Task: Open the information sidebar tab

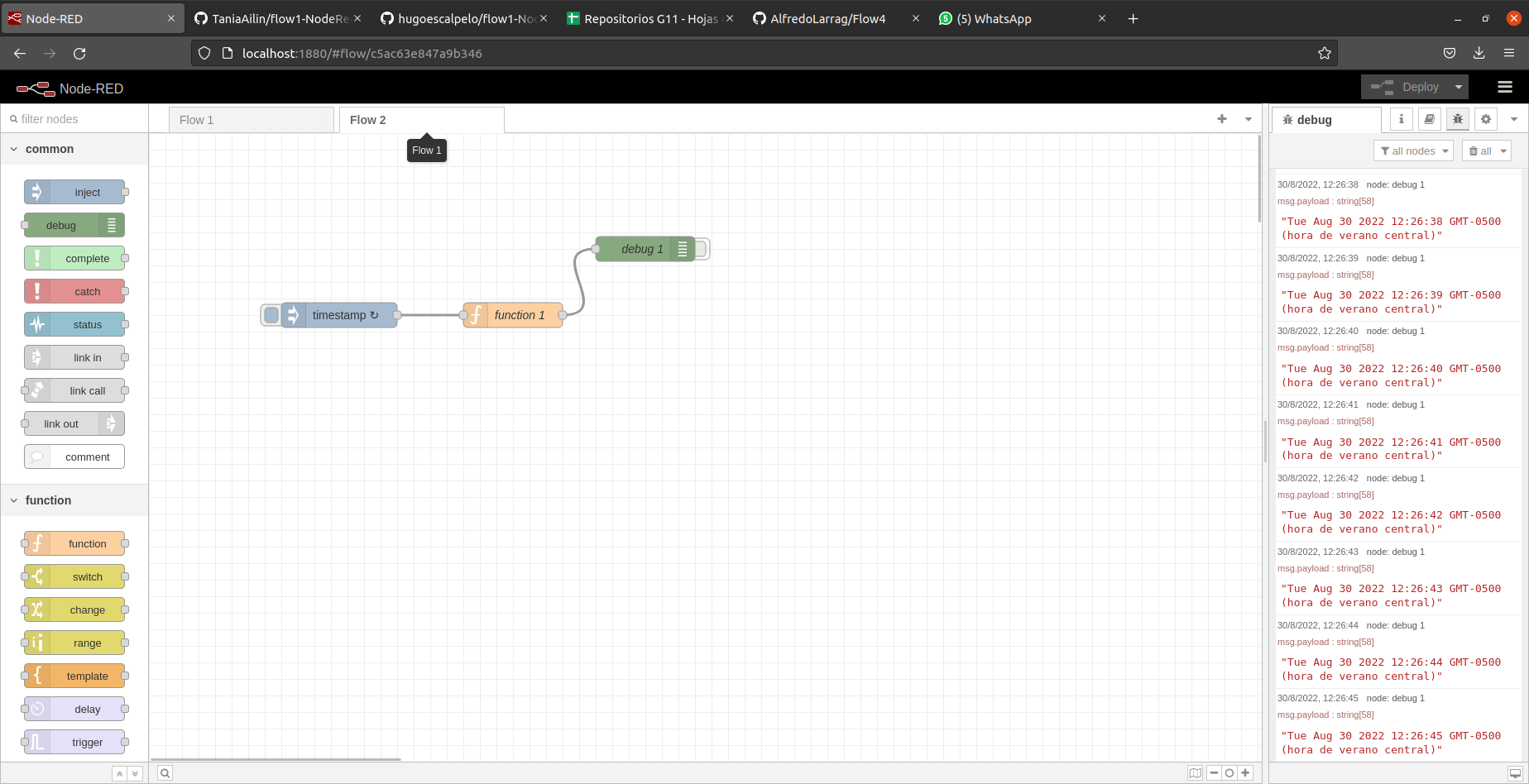Action: 1401,119
